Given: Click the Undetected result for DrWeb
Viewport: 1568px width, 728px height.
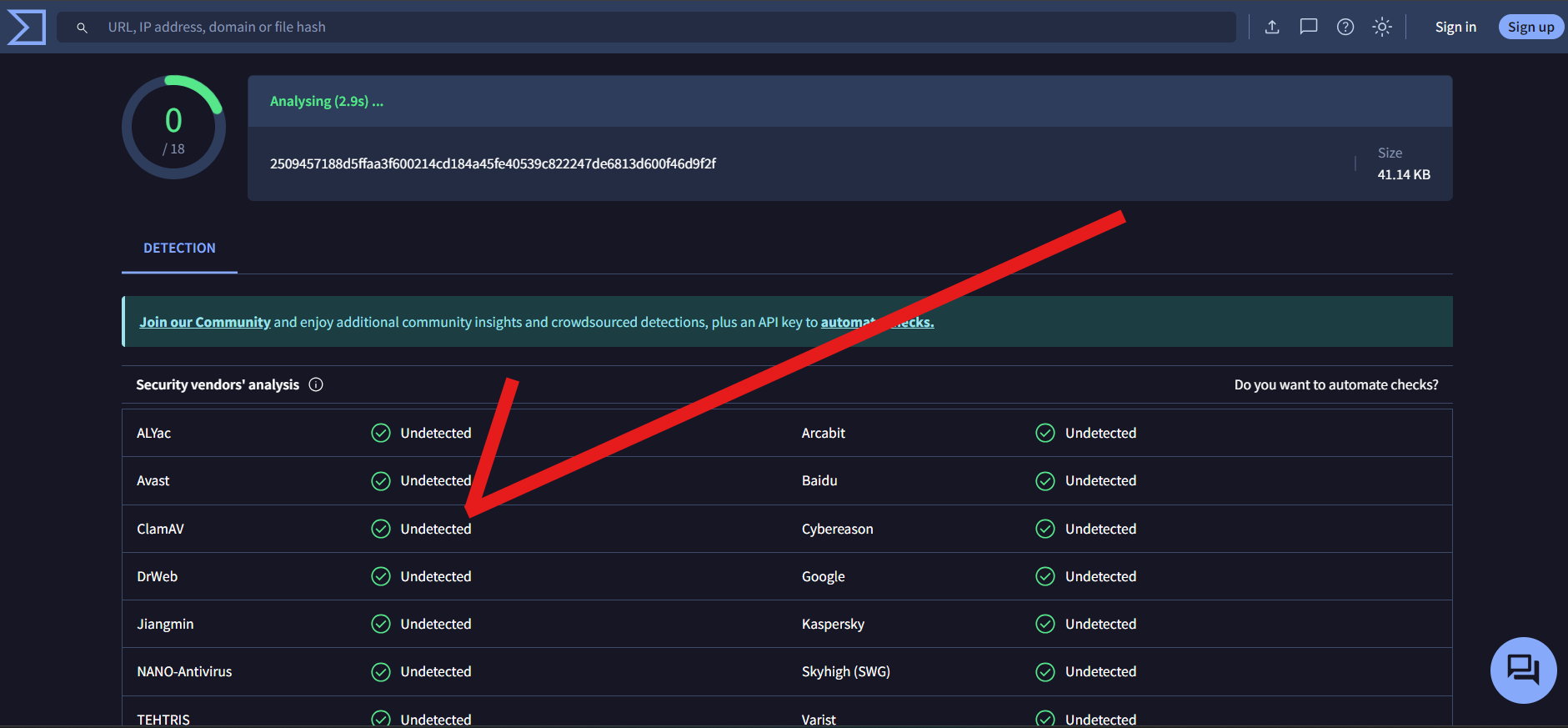Looking at the screenshot, I should point(436,576).
